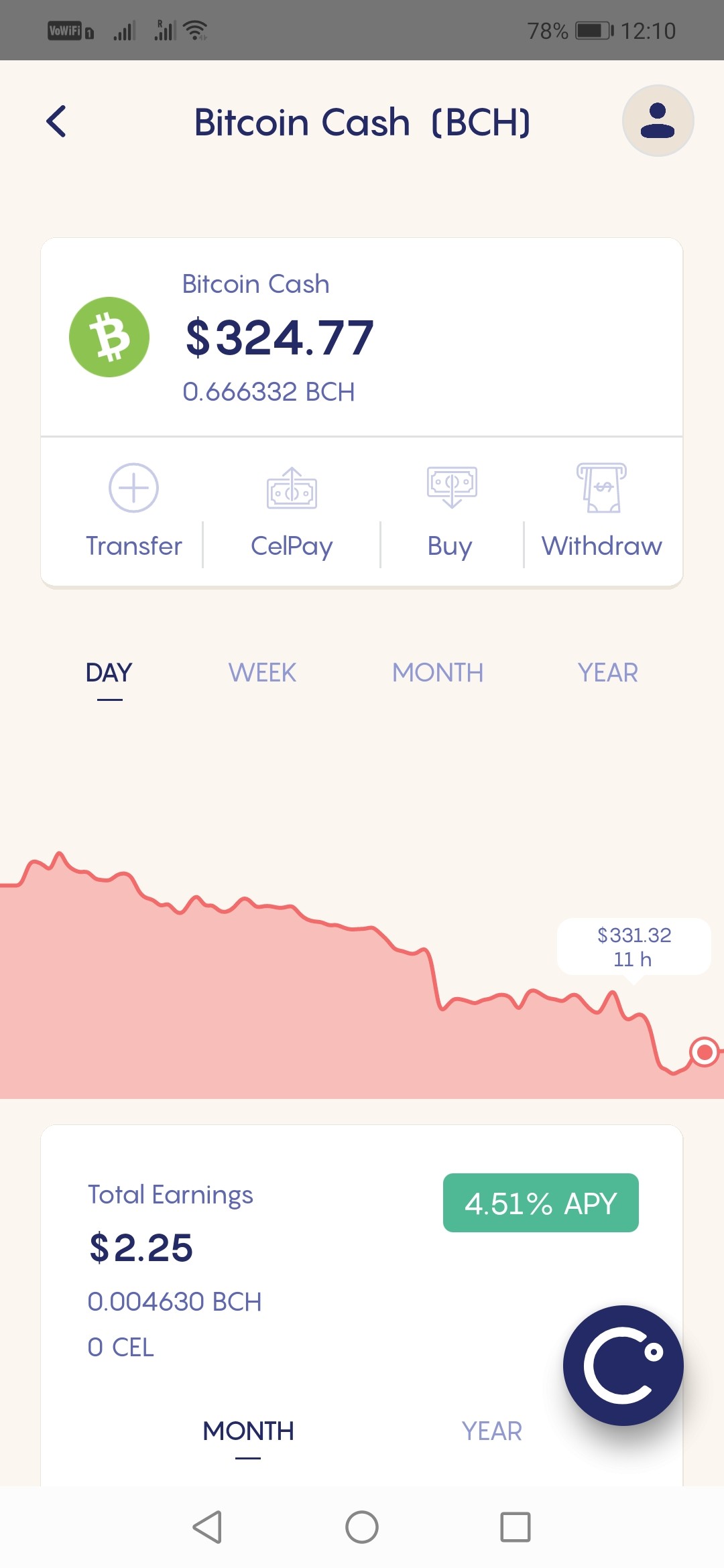Image resolution: width=724 pixels, height=1568 pixels.
Task: Select YEAR under Total Earnings
Action: click(491, 1431)
